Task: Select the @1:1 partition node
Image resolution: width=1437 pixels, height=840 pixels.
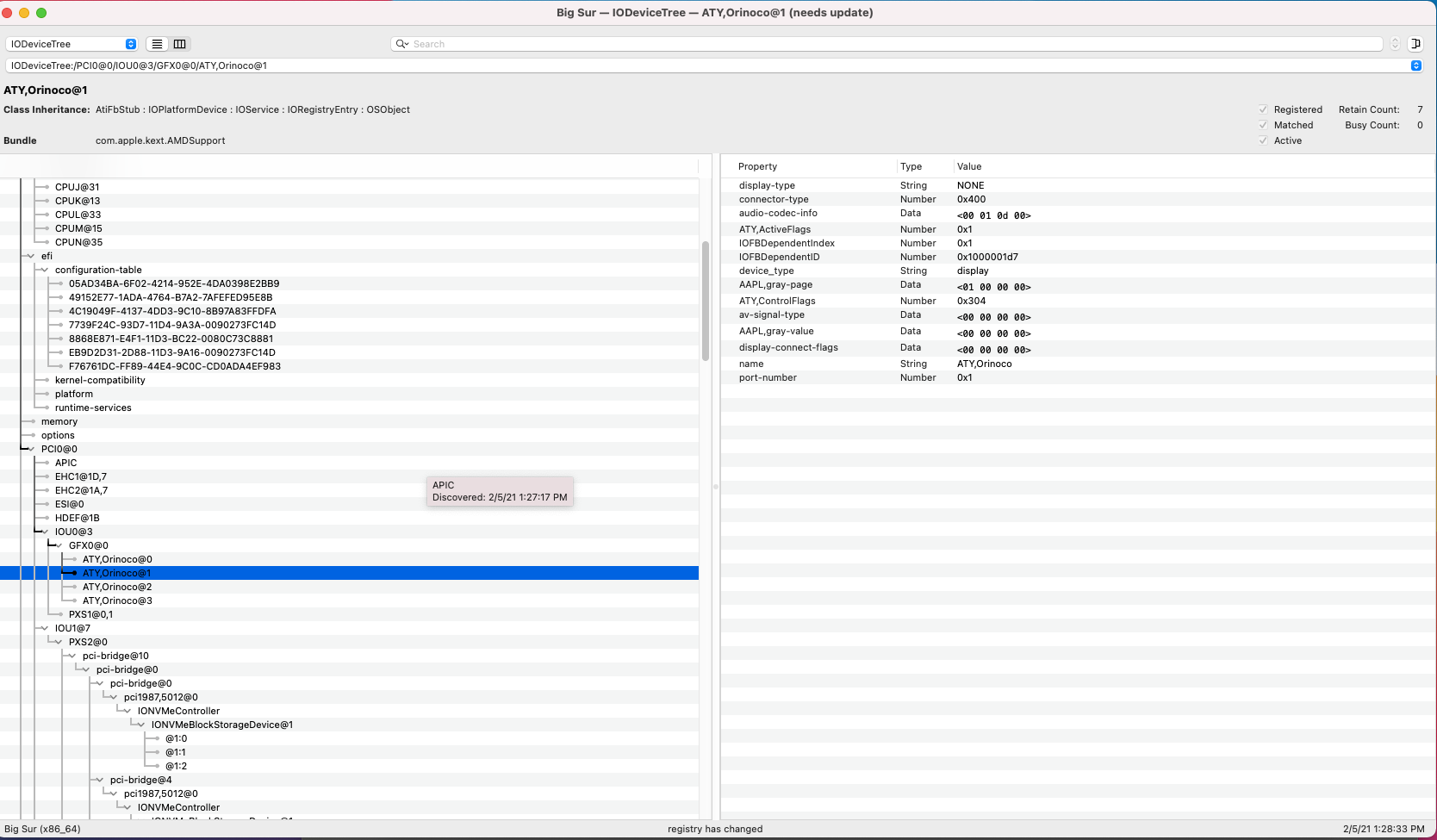Action: (x=176, y=752)
